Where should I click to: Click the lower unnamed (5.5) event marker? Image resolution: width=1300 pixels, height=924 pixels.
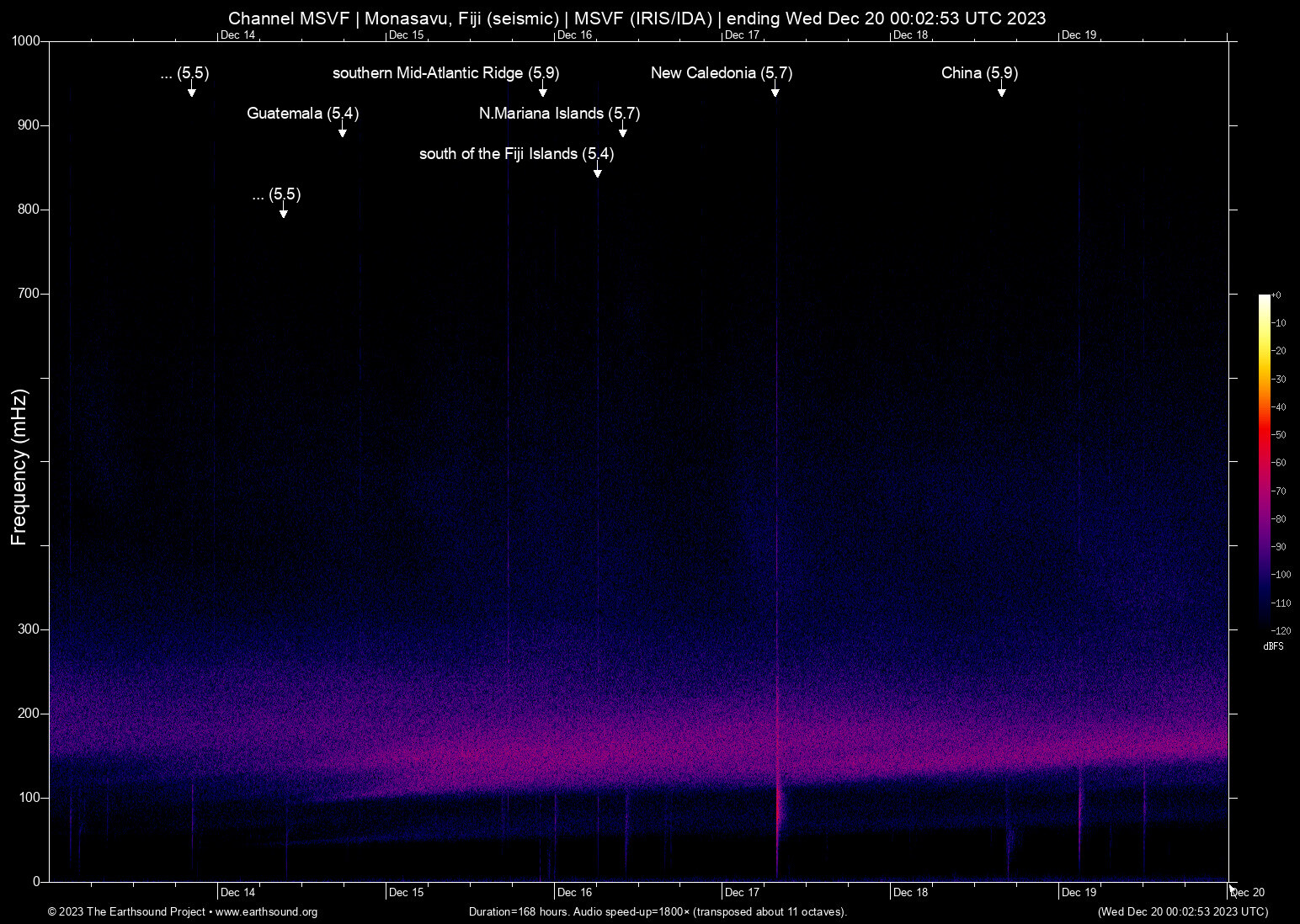coord(283,212)
